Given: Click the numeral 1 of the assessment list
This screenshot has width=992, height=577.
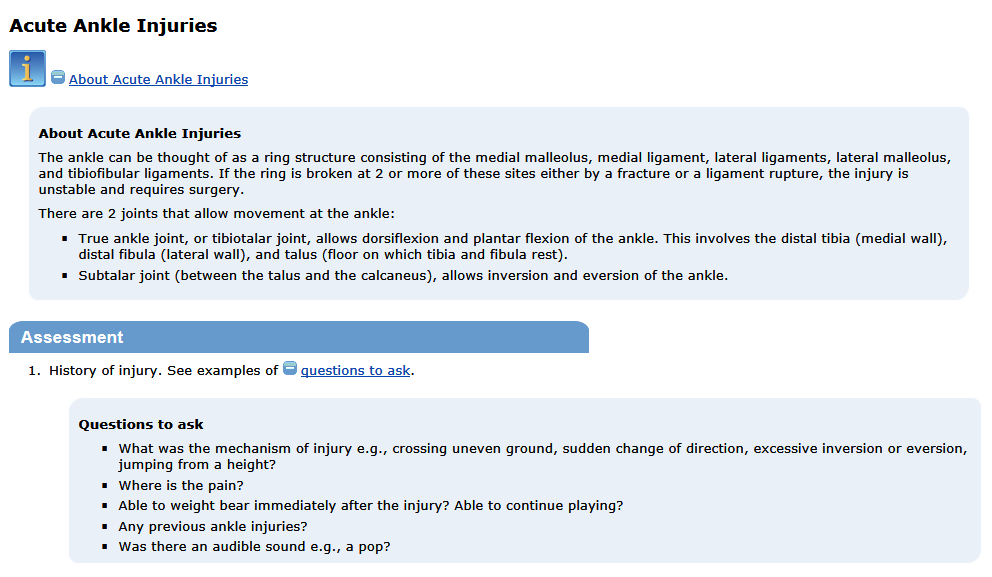Looking at the screenshot, I should [x=34, y=371].
